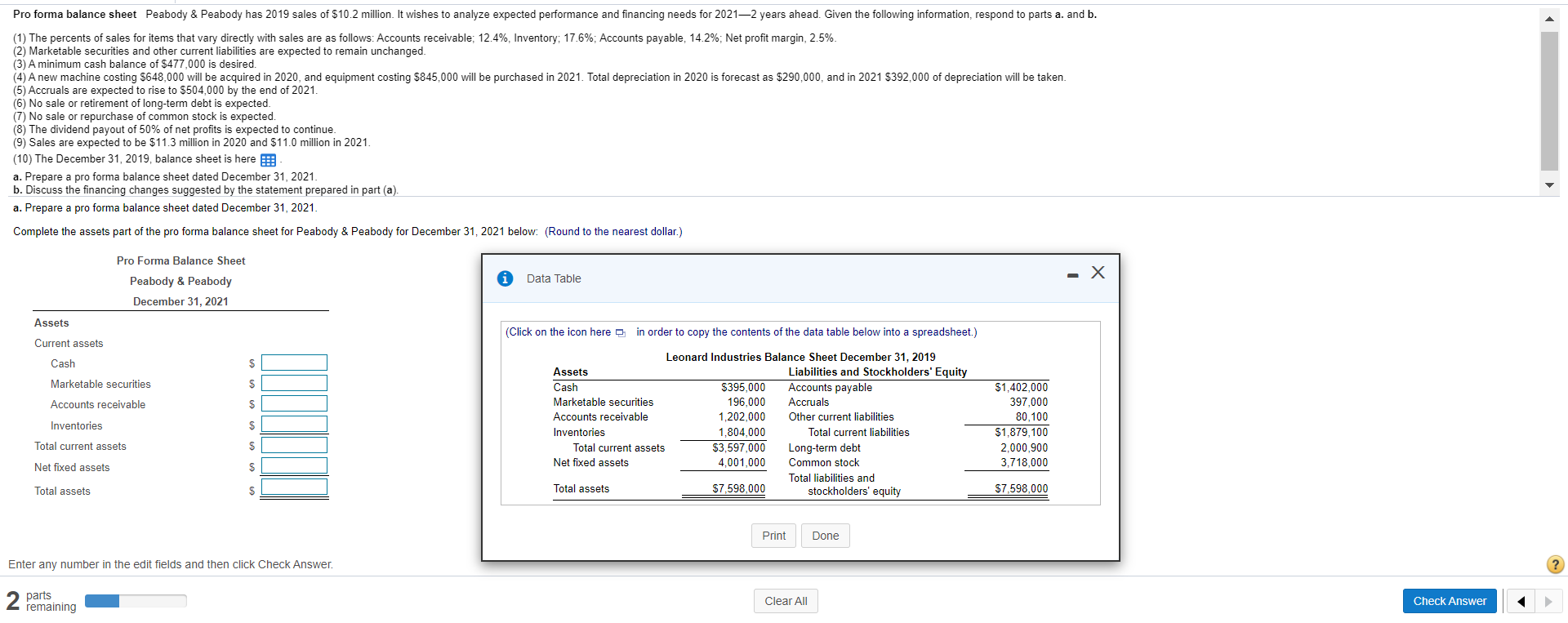This screenshot has height=623, width=1568.
Task: Click the Current assets label
Action: [69, 343]
